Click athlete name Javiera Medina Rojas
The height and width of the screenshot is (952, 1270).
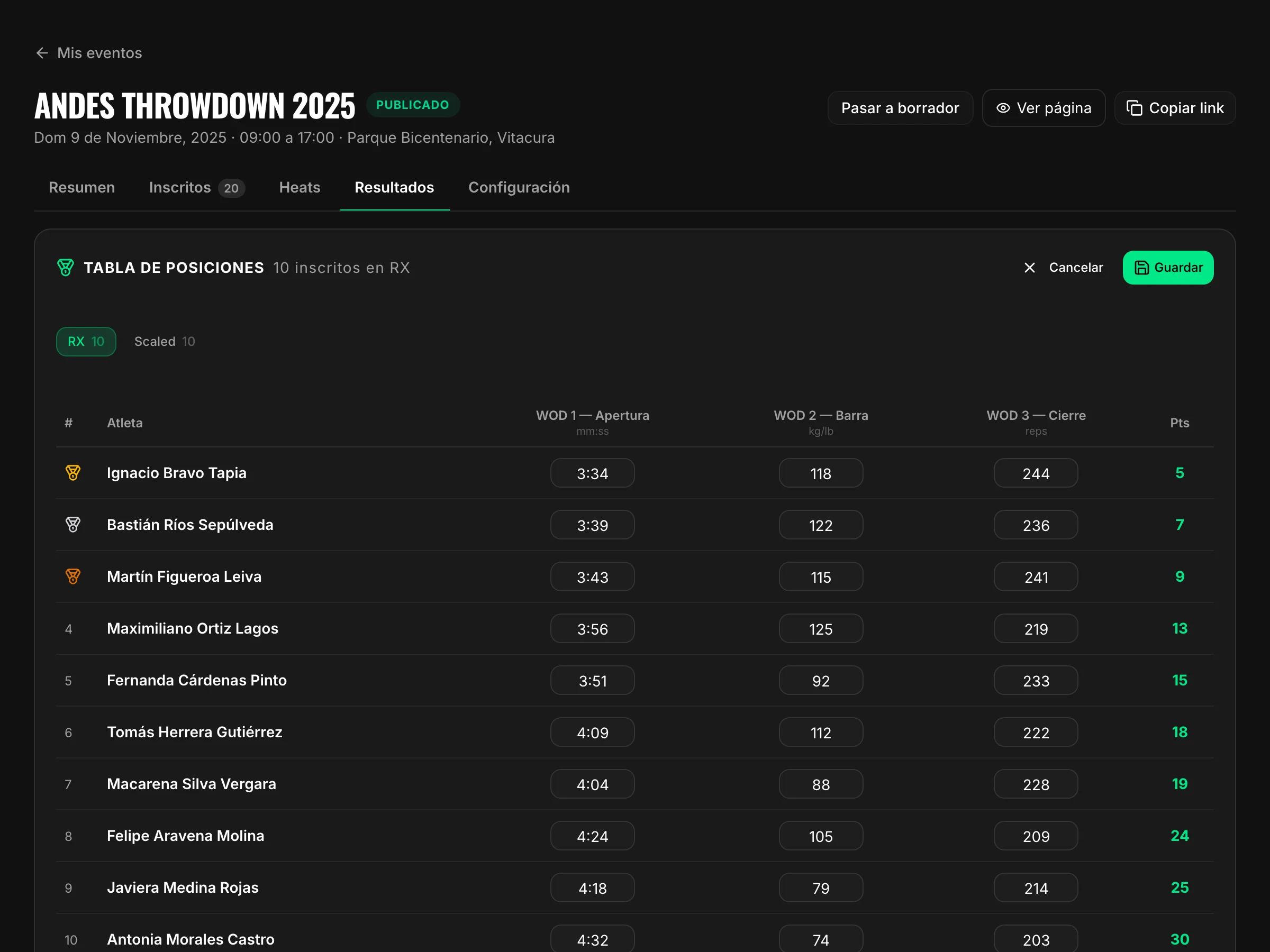point(183,887)
